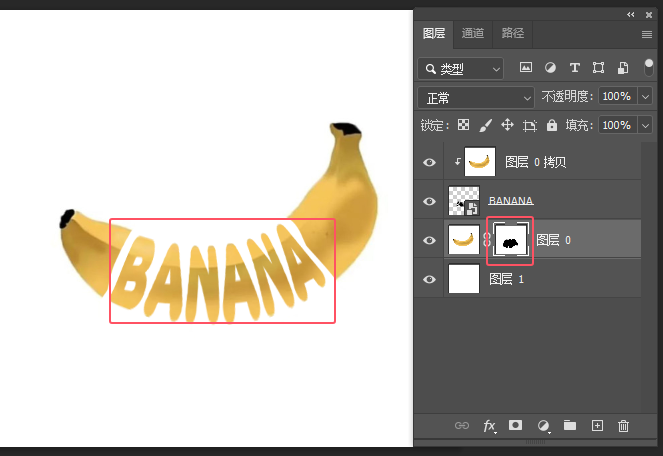Click the link layers icon

pos(462,426)
